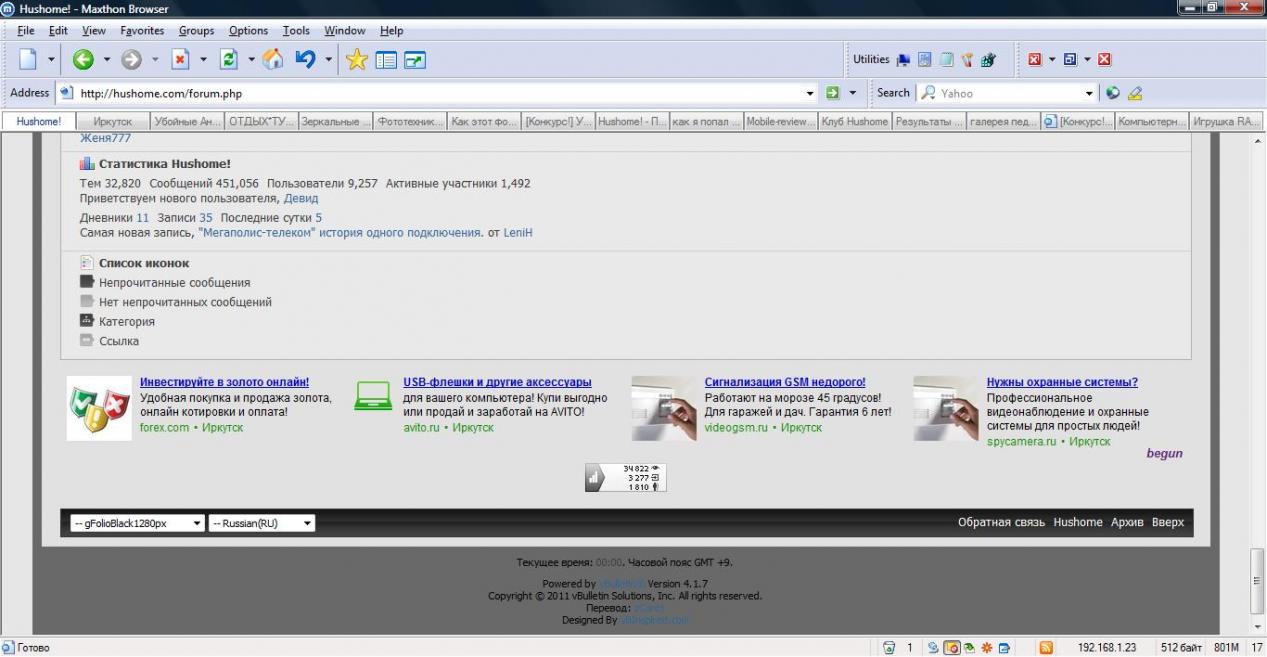Click the blue restore-windows icon beside Utilities
The width and height of the screenshot is (1267, 657).
tap(1070, 60)
